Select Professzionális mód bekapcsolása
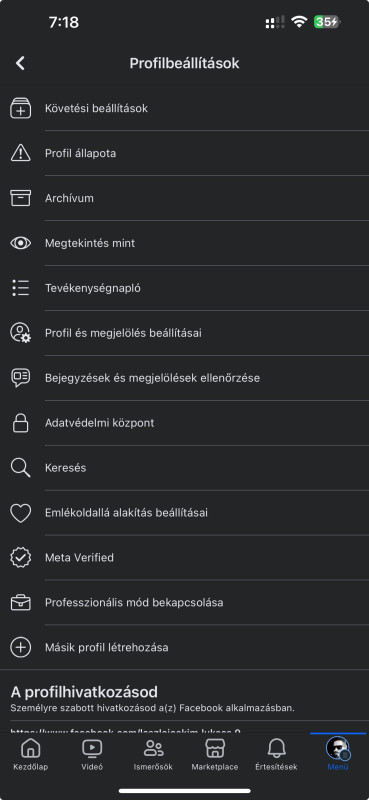Screen dimensions: 369x800 point(184,603)
